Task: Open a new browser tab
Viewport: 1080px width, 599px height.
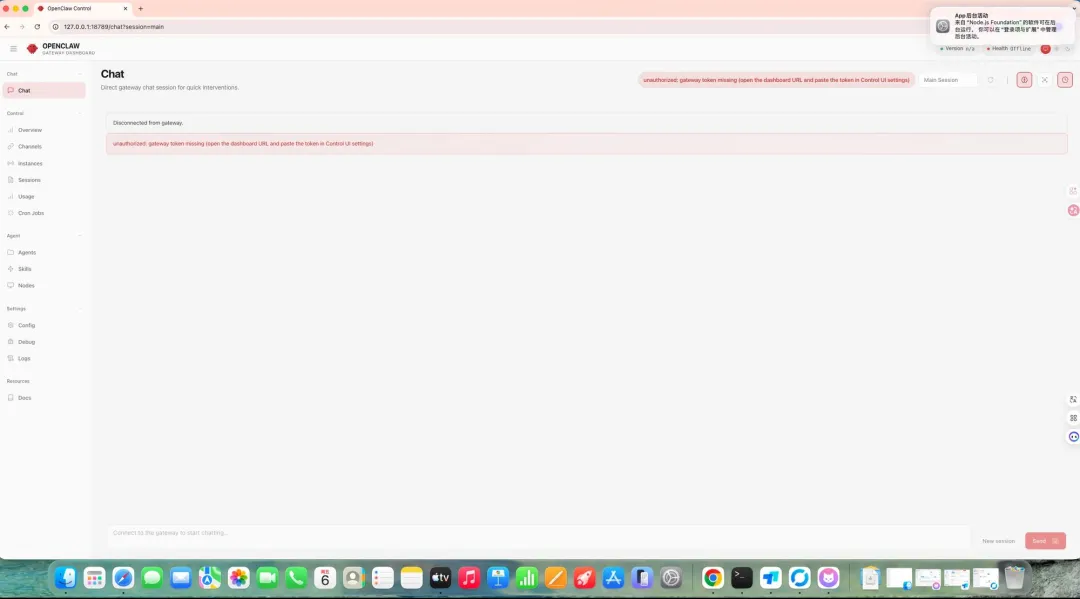Action: [141, 9]
